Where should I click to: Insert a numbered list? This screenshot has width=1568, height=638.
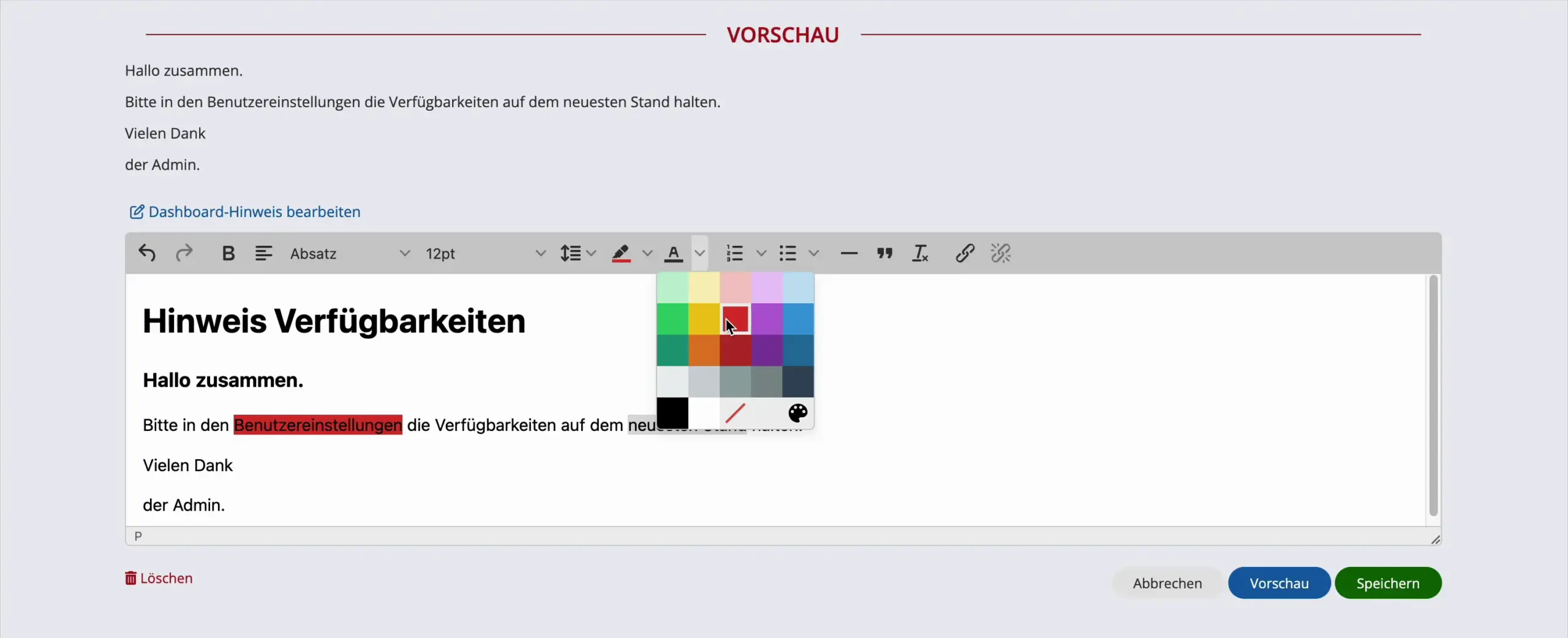[x=734, y=253]
